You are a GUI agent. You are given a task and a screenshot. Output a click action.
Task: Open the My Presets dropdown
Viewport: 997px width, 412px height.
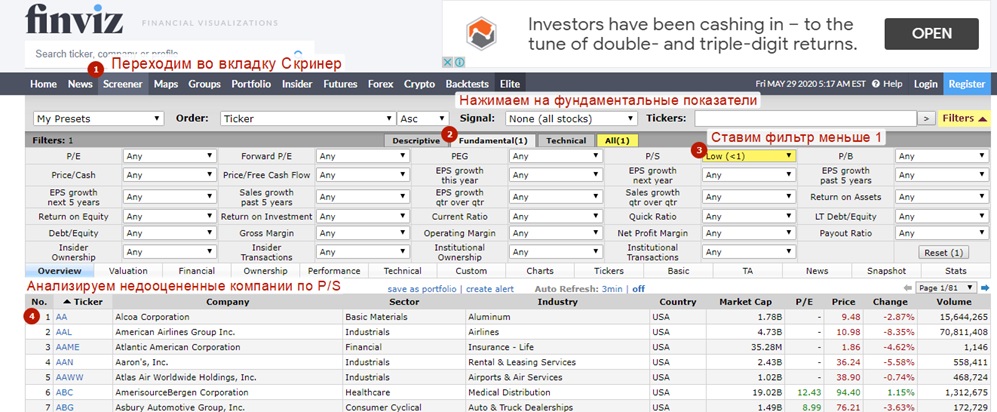(98, 118)
